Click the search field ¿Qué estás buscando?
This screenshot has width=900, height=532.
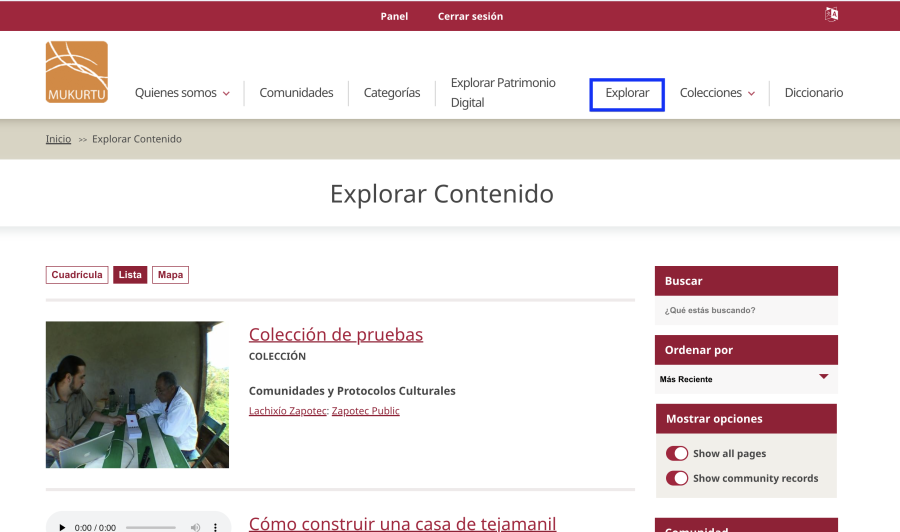tap(746, 310)
